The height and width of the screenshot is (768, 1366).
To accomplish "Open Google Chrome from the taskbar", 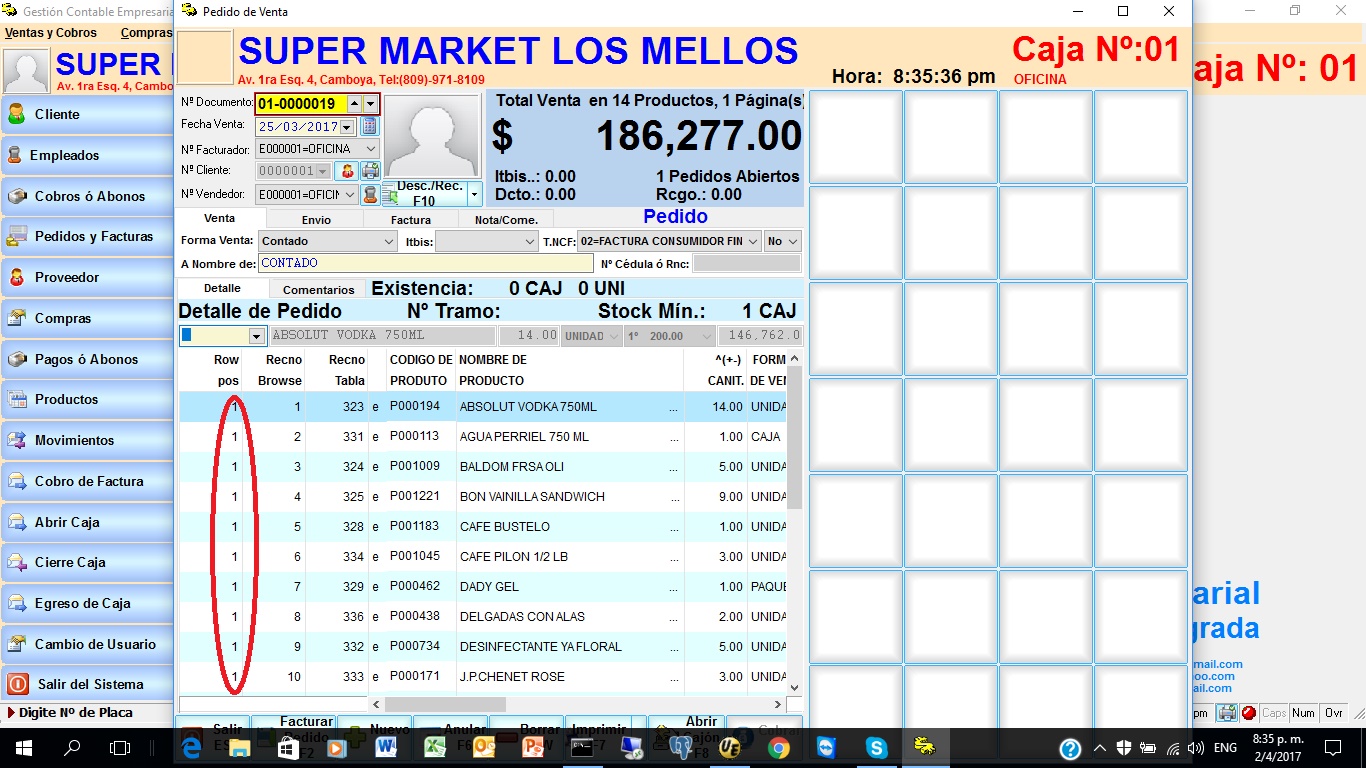I will tap(778, 747).
